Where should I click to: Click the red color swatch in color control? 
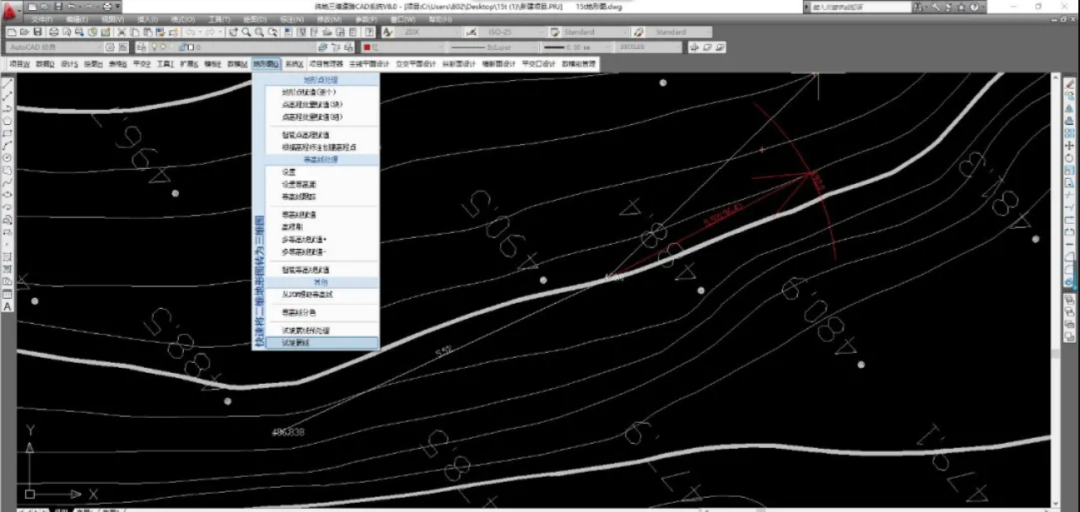[367, 48]
